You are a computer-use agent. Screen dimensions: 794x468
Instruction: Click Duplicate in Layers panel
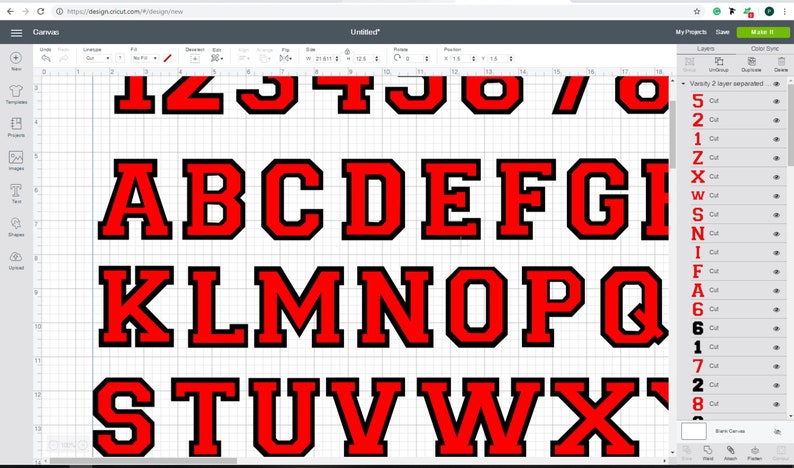[751, 64]
